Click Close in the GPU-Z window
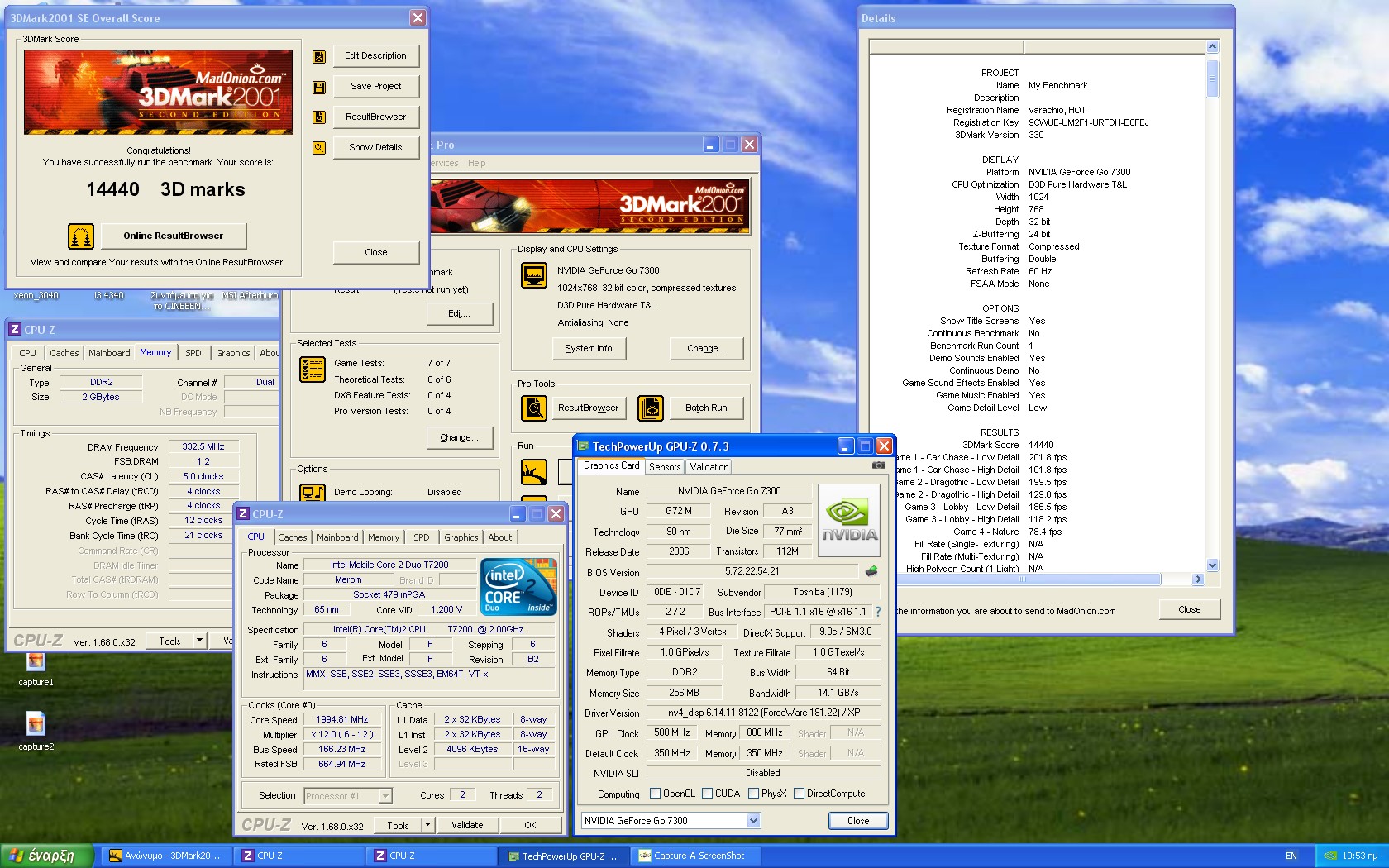The image size is (1389, 868). coord(858,821)
